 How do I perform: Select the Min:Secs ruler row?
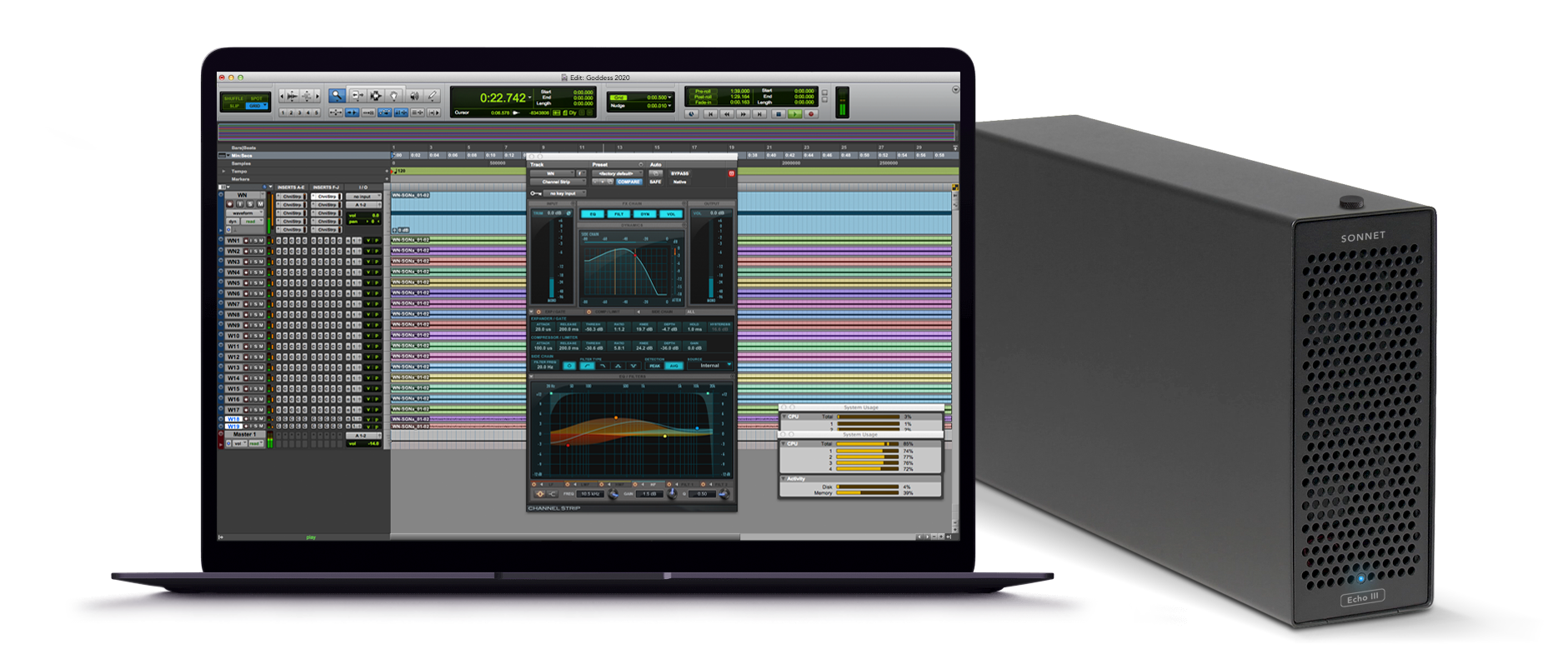pyautogui.click(x=242, y=156)
